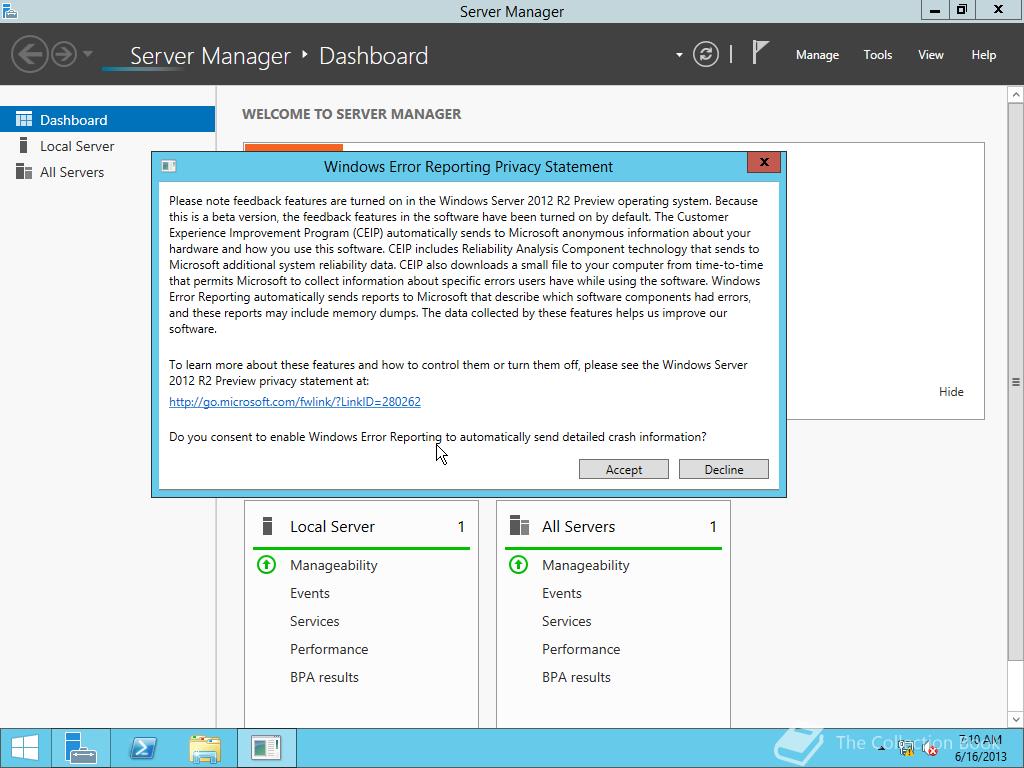Click the taskbar date 6/16/2013
This screenshot has width=1024, height=768.
981,757
